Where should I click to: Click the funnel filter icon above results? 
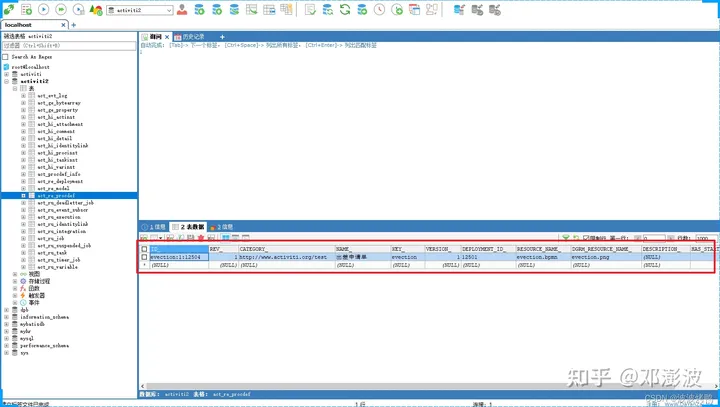click(566, 237)
